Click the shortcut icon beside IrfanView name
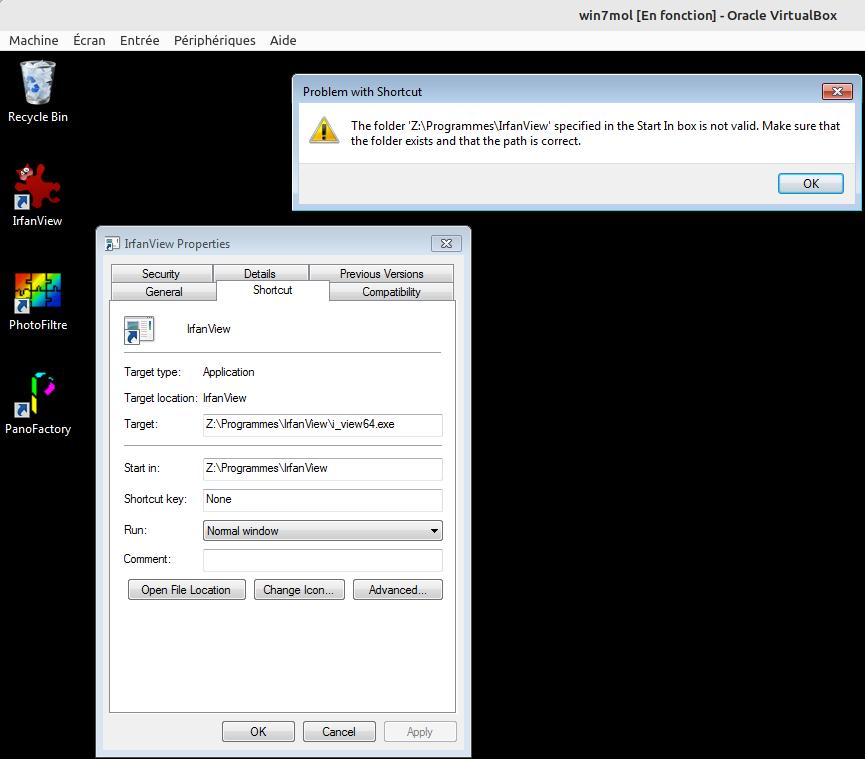 [139, 329]
